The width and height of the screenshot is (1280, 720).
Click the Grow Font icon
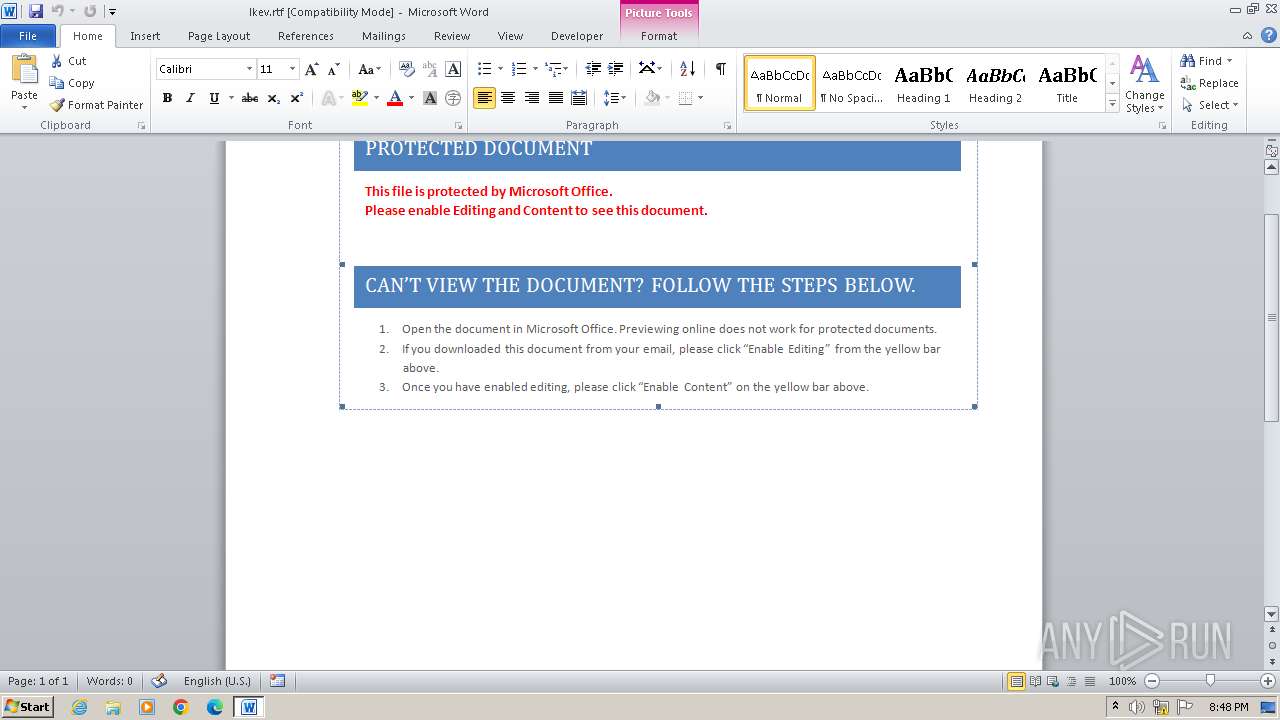tap(312, 69)
